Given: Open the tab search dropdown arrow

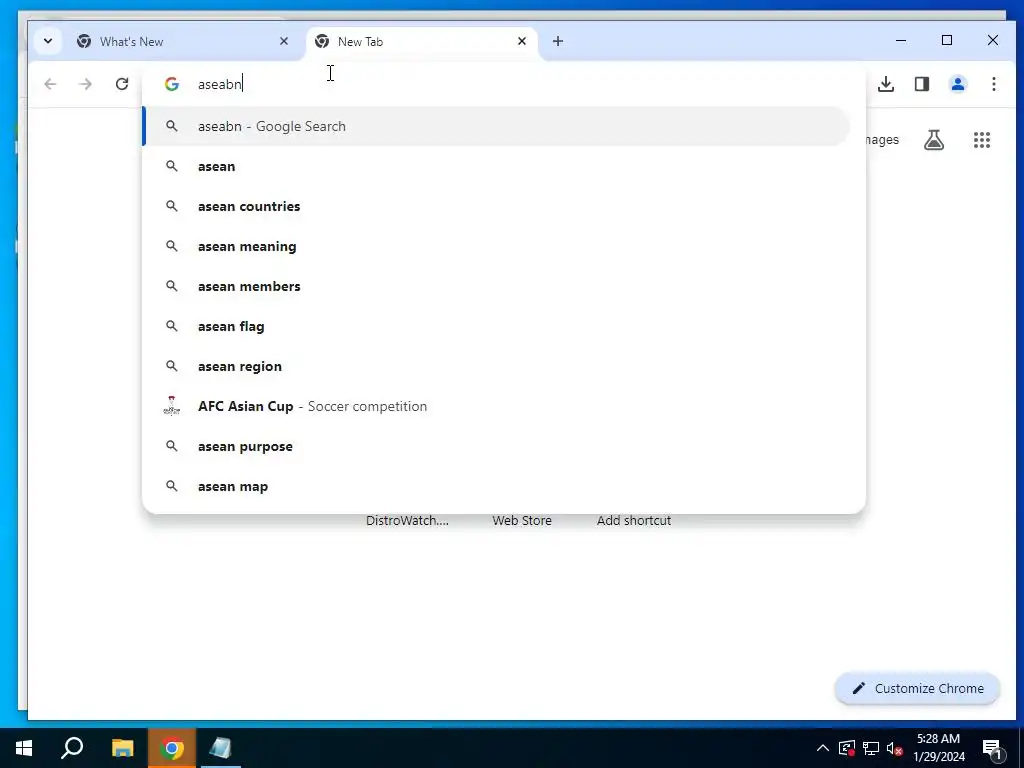Looking at the screenshot, I should (x=48, y=41).
